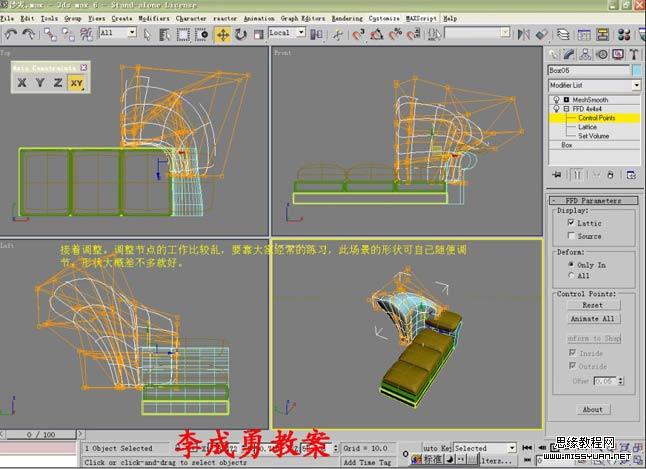The image size is (646, 469).
Task: Click the Rectangular Selection Region icon
Action: tap(183, 35)
